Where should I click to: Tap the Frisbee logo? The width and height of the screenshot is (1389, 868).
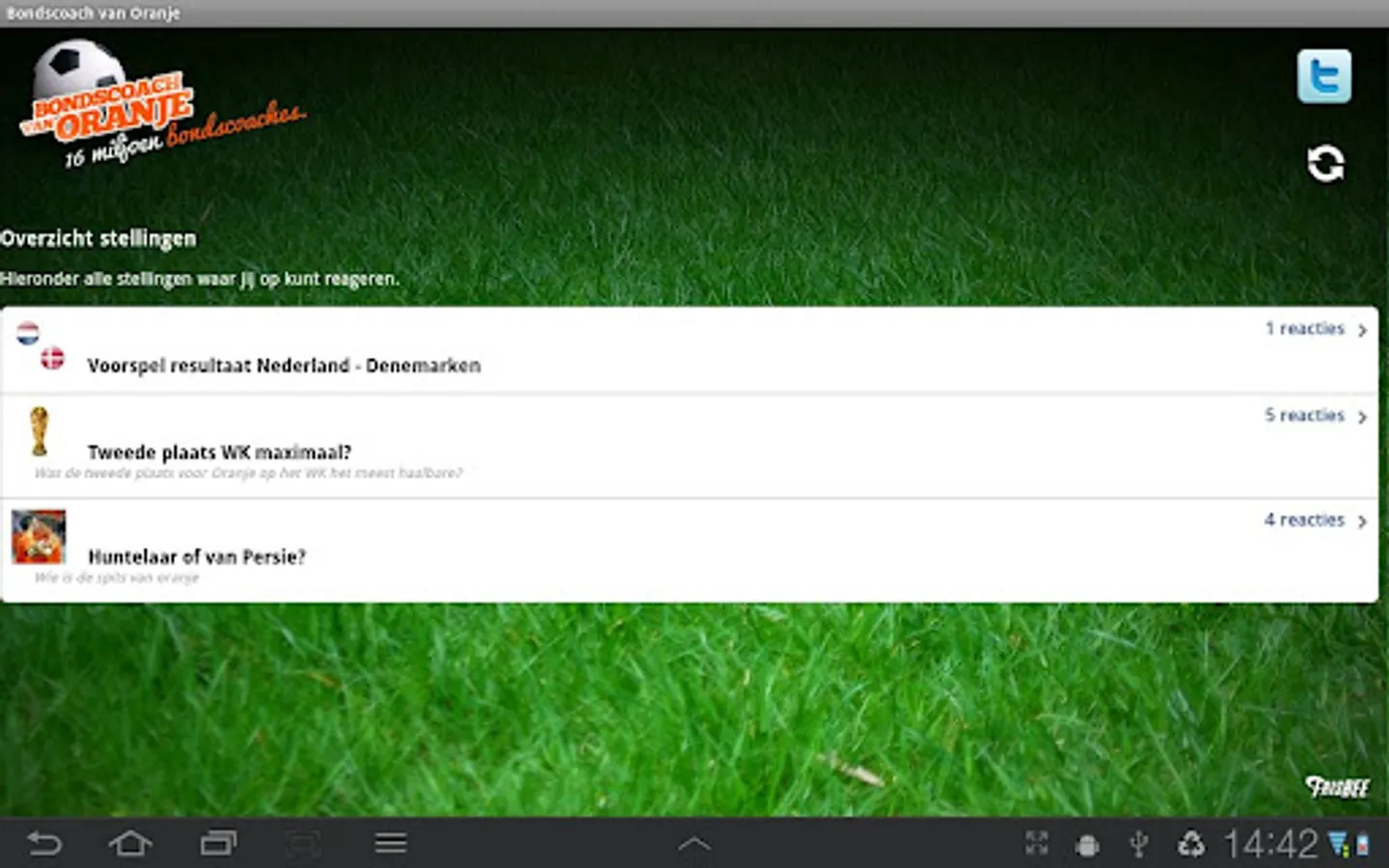point(1337,787)
